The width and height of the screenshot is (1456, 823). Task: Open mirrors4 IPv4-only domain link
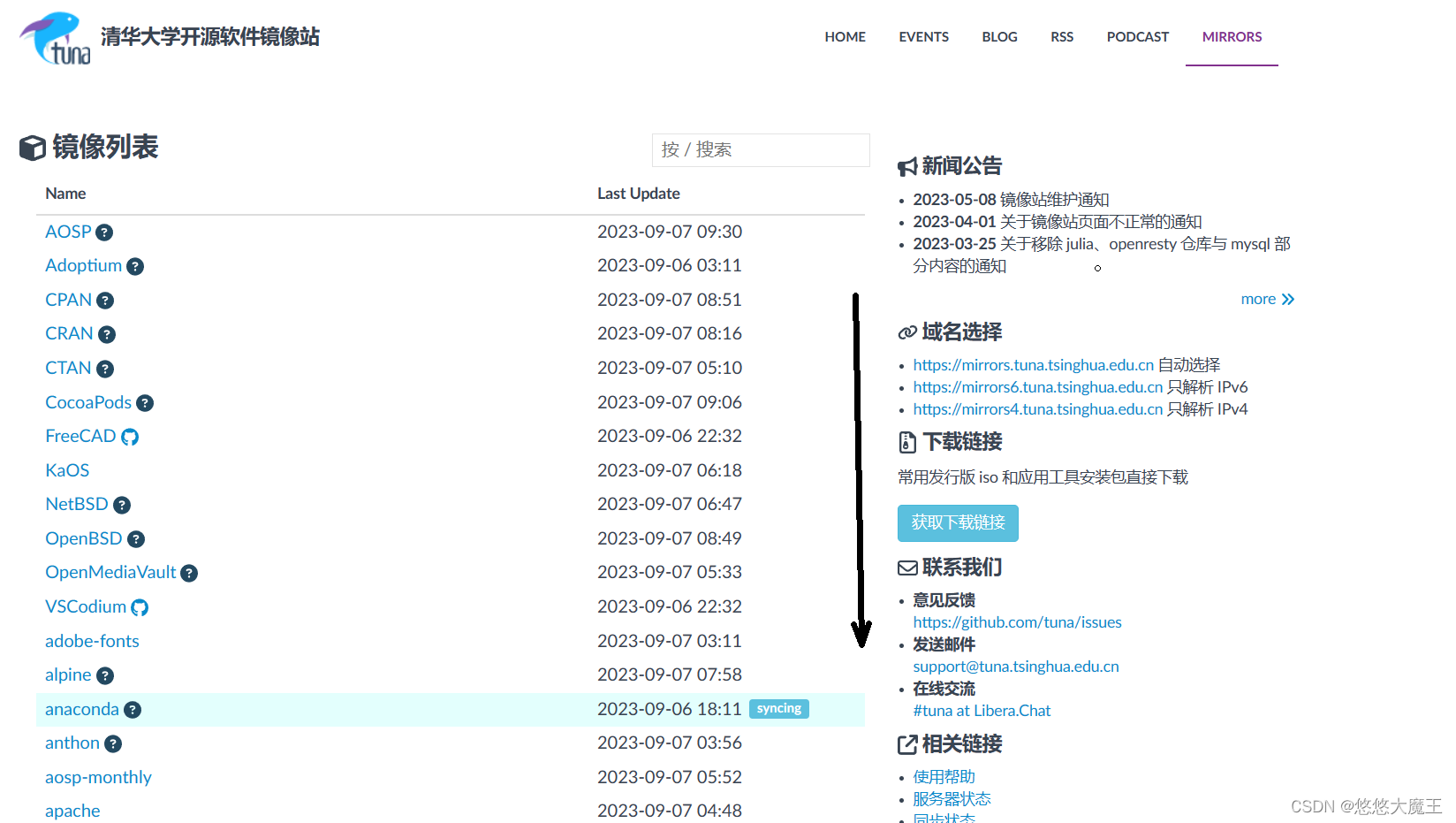pyautogui.click(x=1038, y=409)
